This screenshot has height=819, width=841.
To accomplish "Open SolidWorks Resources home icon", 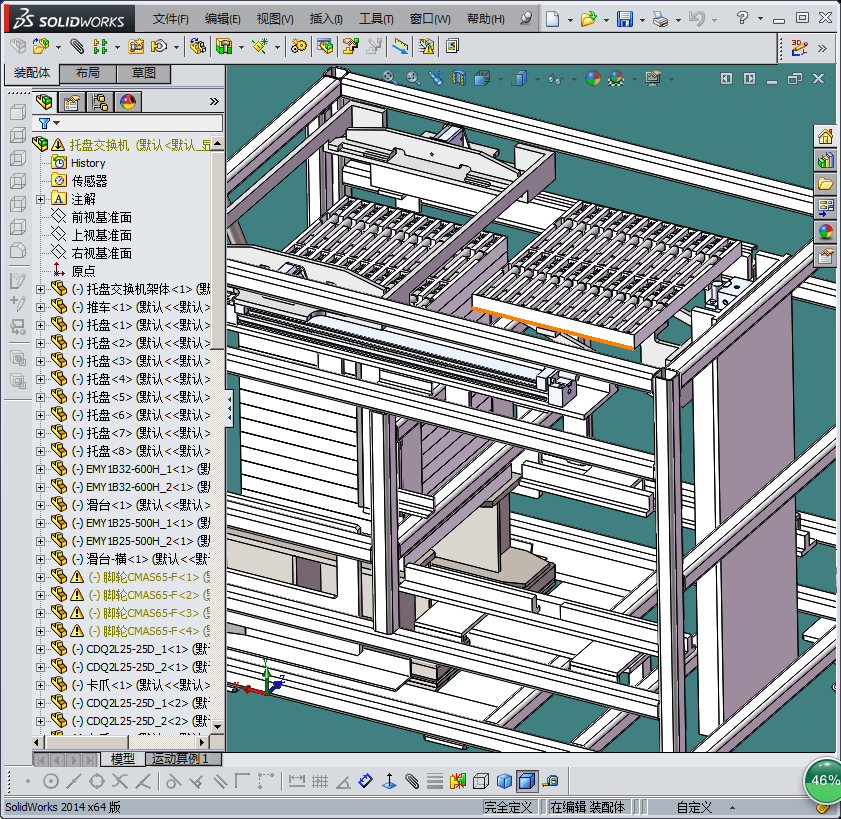I will tap(825, 136).
